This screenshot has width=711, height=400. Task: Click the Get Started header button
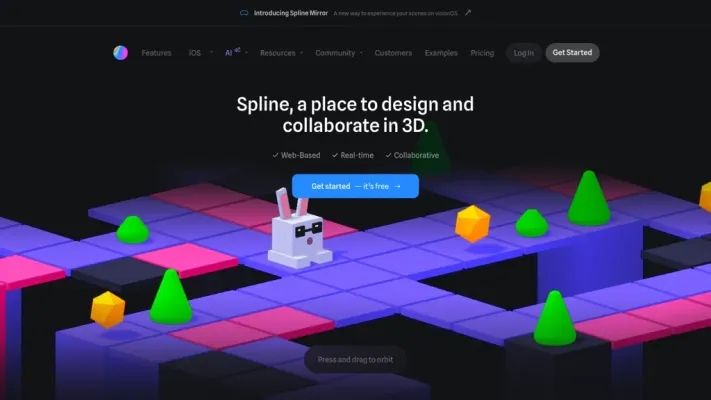(x=572, y=53)
